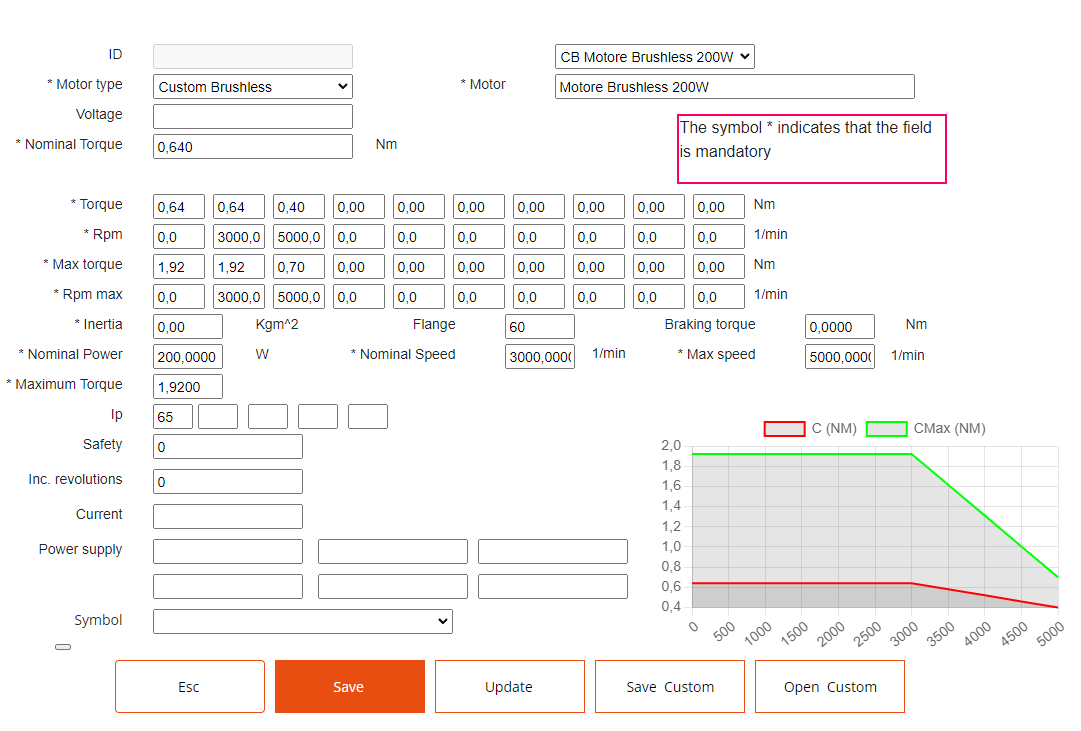The height and width of the screenshot is (731, 1081).
Task: Click the third Rpm max cell 5000,0
Action: tap(299, 297)
